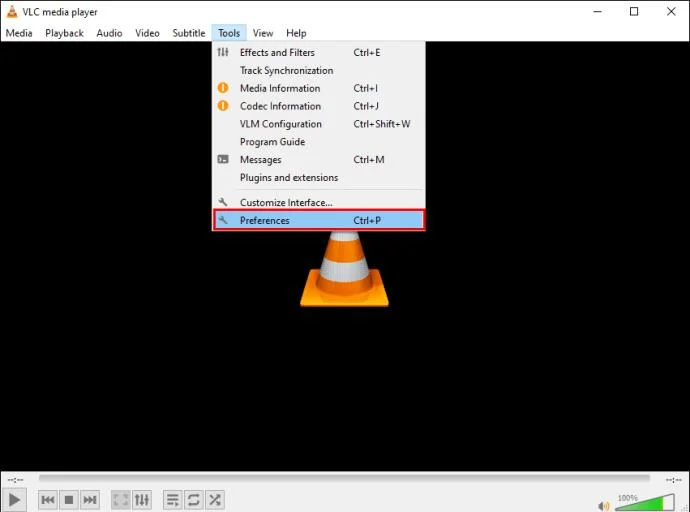Open the Media menu

coord(19,33)
